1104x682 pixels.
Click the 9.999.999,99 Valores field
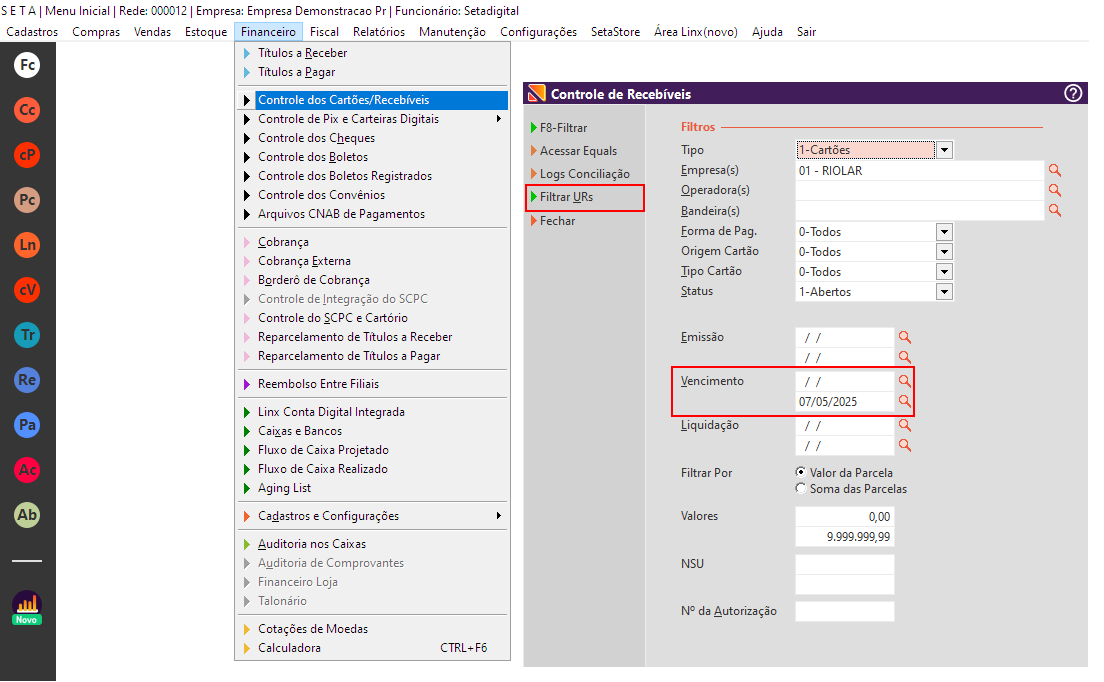(844, 536)
